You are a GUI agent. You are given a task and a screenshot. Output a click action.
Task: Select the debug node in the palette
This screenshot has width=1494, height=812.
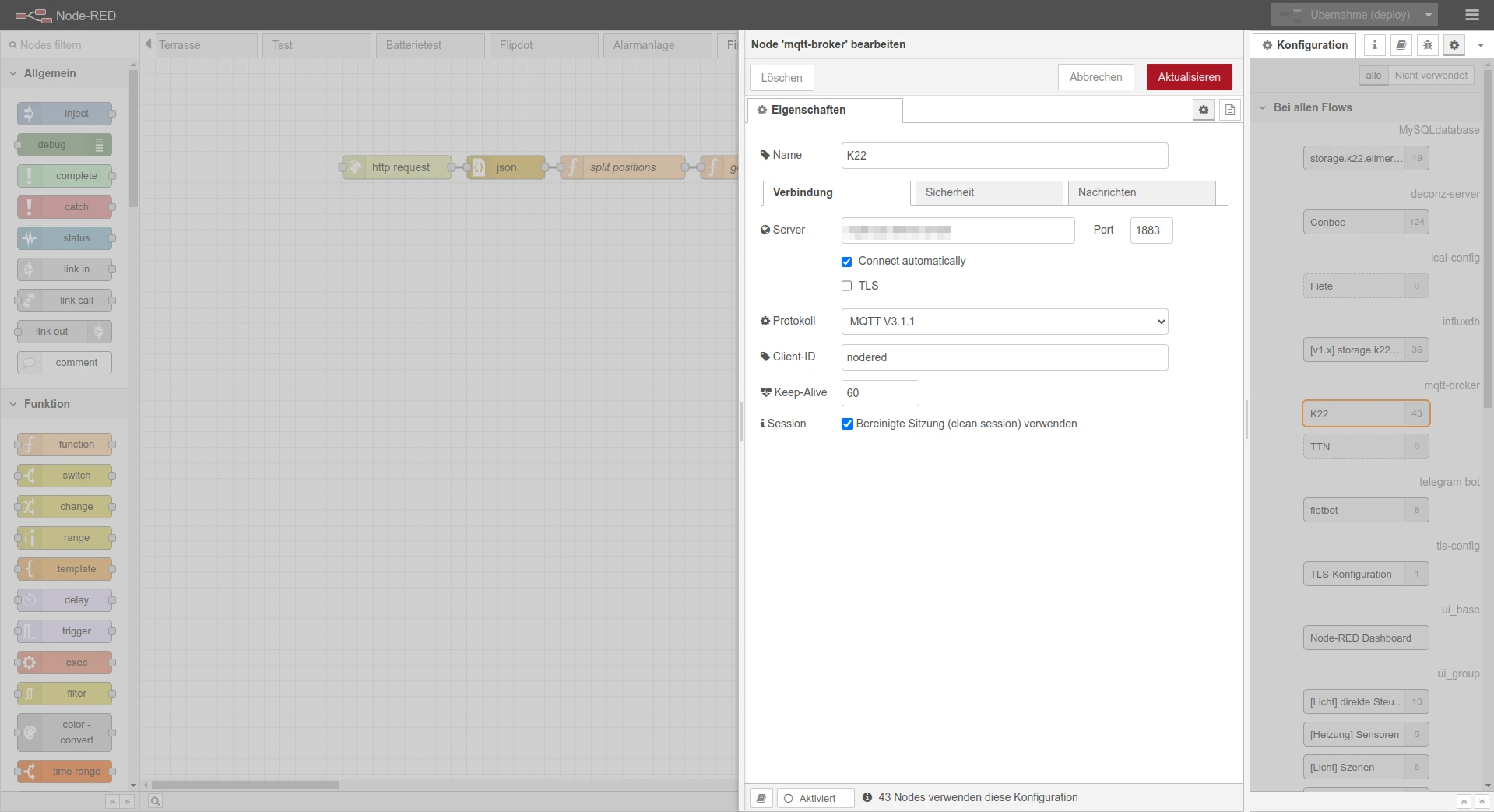[65, 145]
